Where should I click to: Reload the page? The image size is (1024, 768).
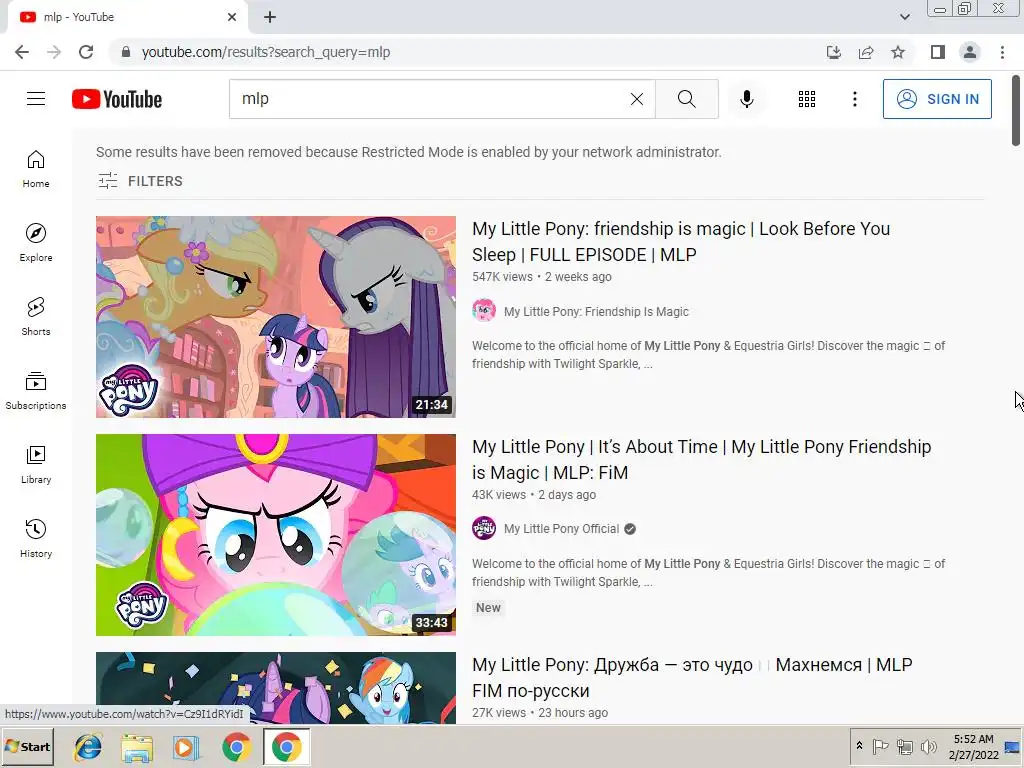click(86, 52)
